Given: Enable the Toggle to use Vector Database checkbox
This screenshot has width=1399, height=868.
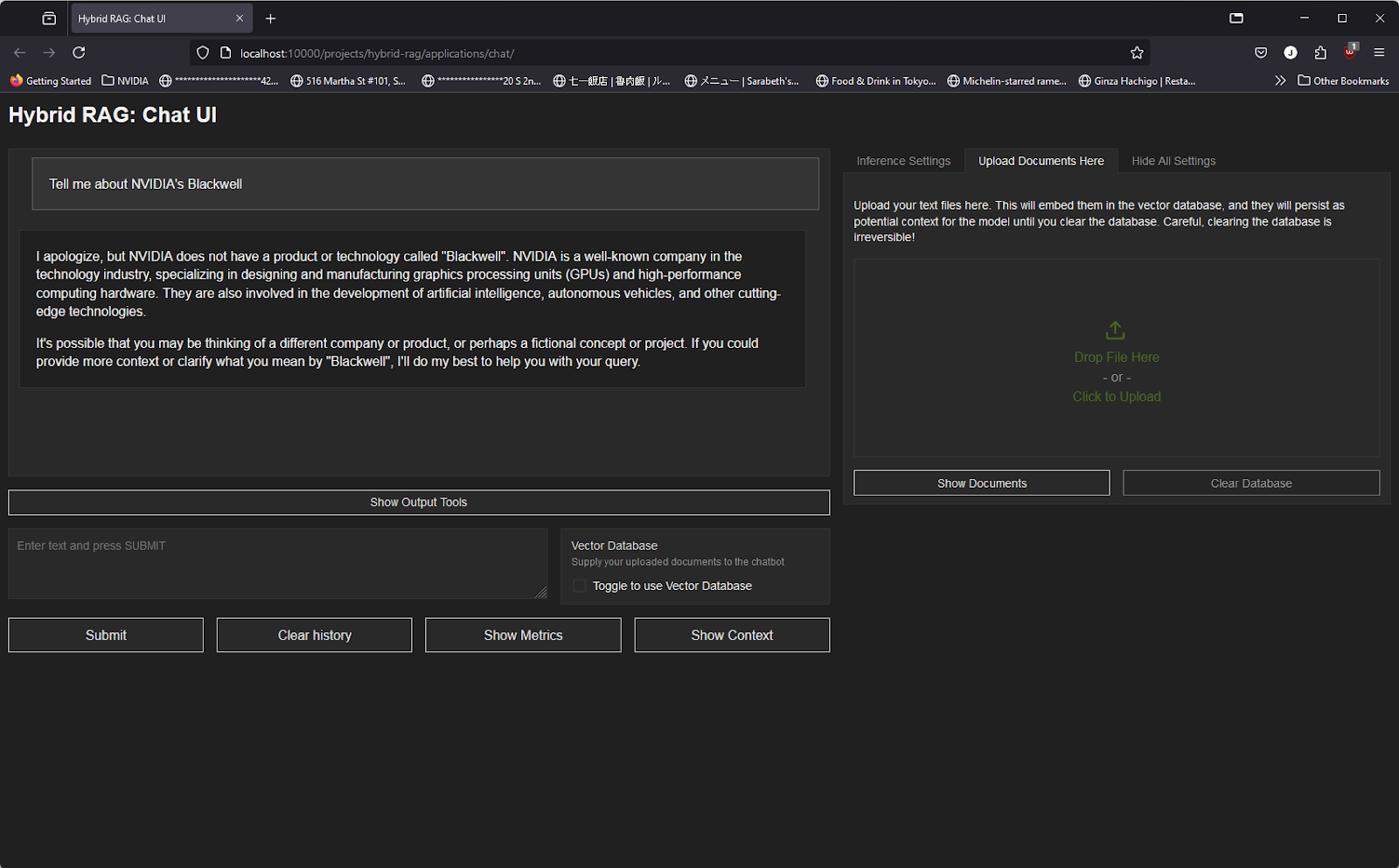Looking at the screenshot, I should tap(579, 586).
